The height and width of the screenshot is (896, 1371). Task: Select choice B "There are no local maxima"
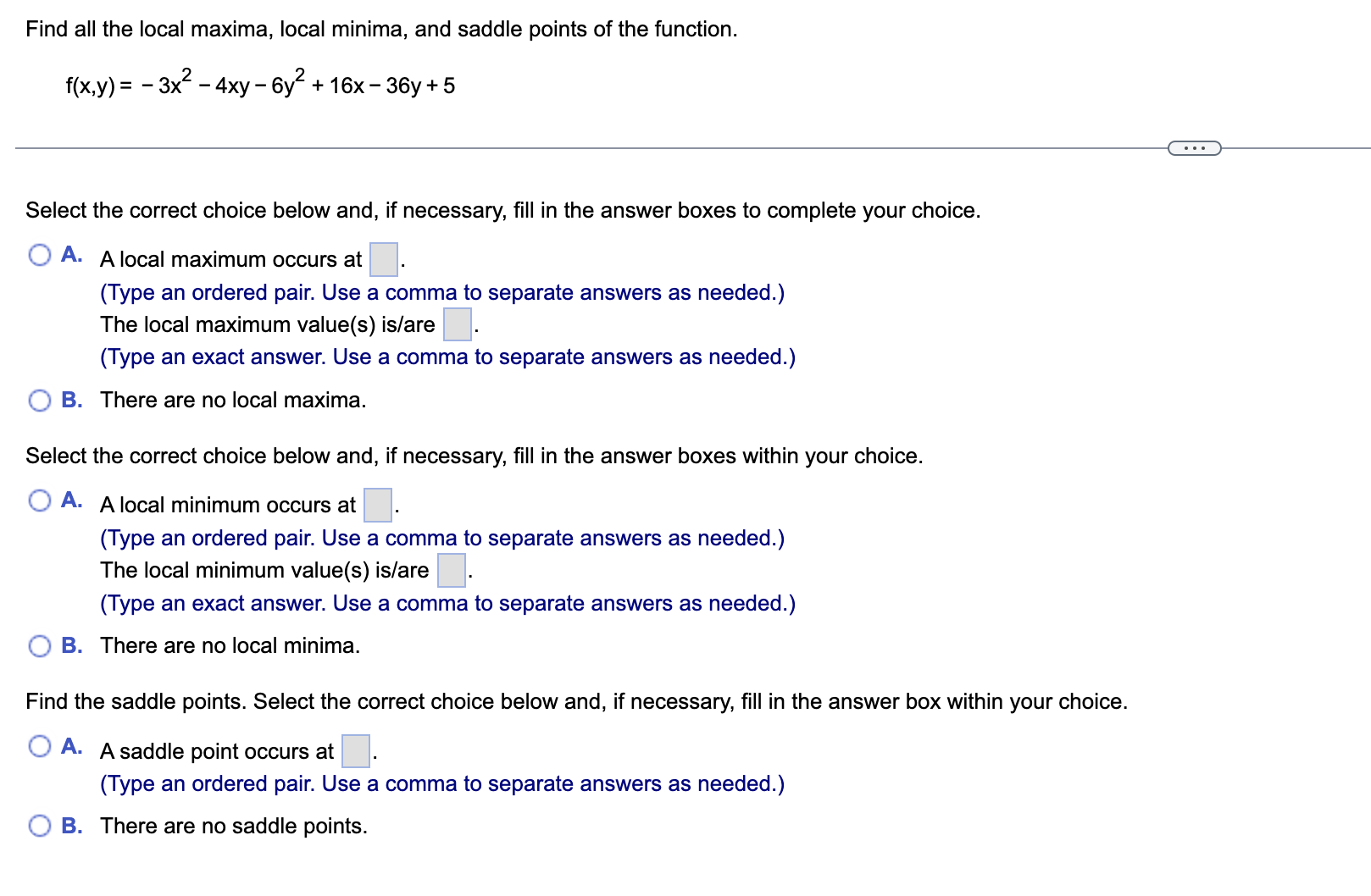coord(40,398)
